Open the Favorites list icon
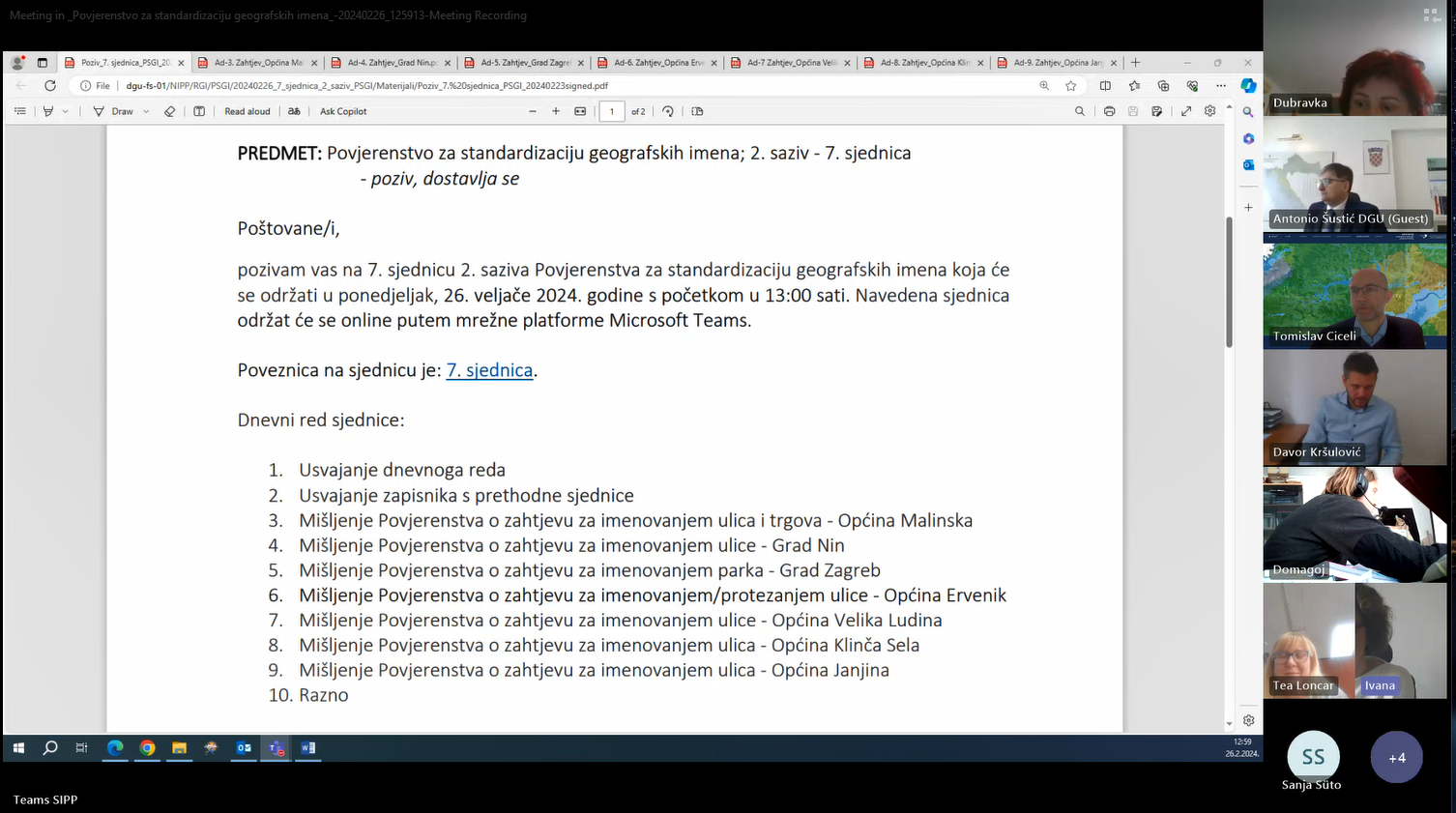The height and width of the screenshot is (813, 1456). point(1134,86)
